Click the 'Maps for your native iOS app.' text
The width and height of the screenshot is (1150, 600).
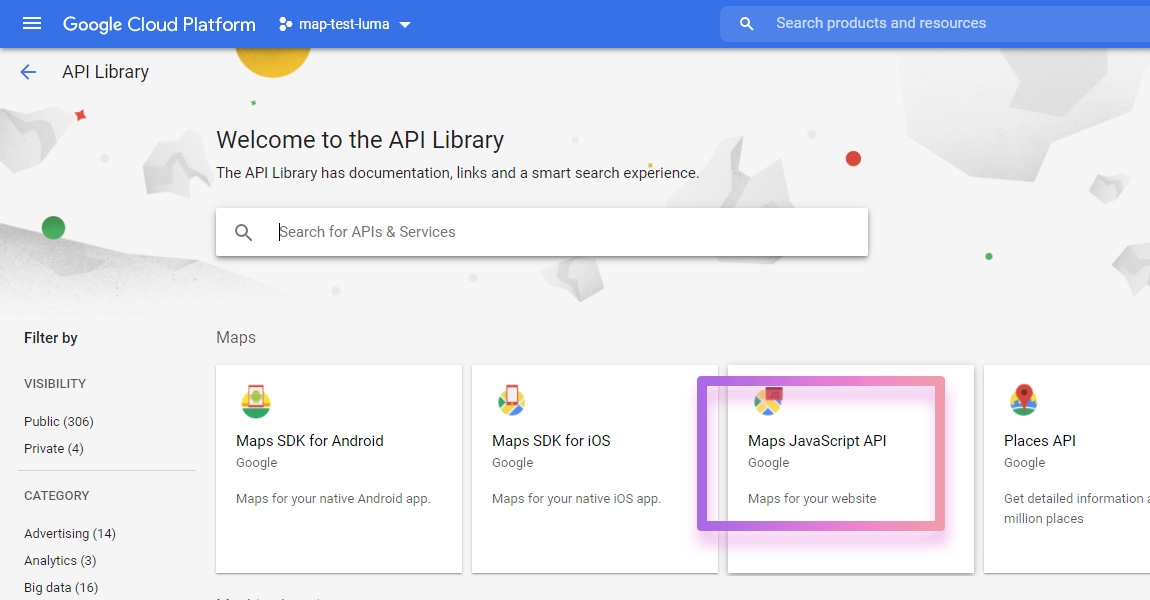(576, 499)
